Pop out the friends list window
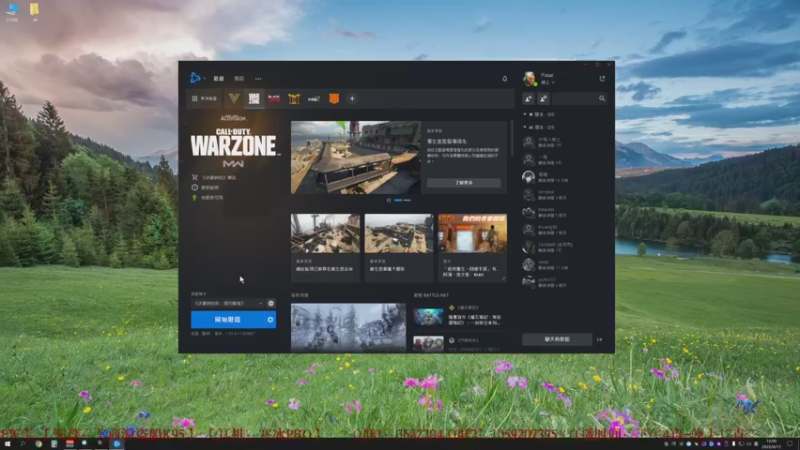Viewport: 800px width, 450px height. pos(602,79)
